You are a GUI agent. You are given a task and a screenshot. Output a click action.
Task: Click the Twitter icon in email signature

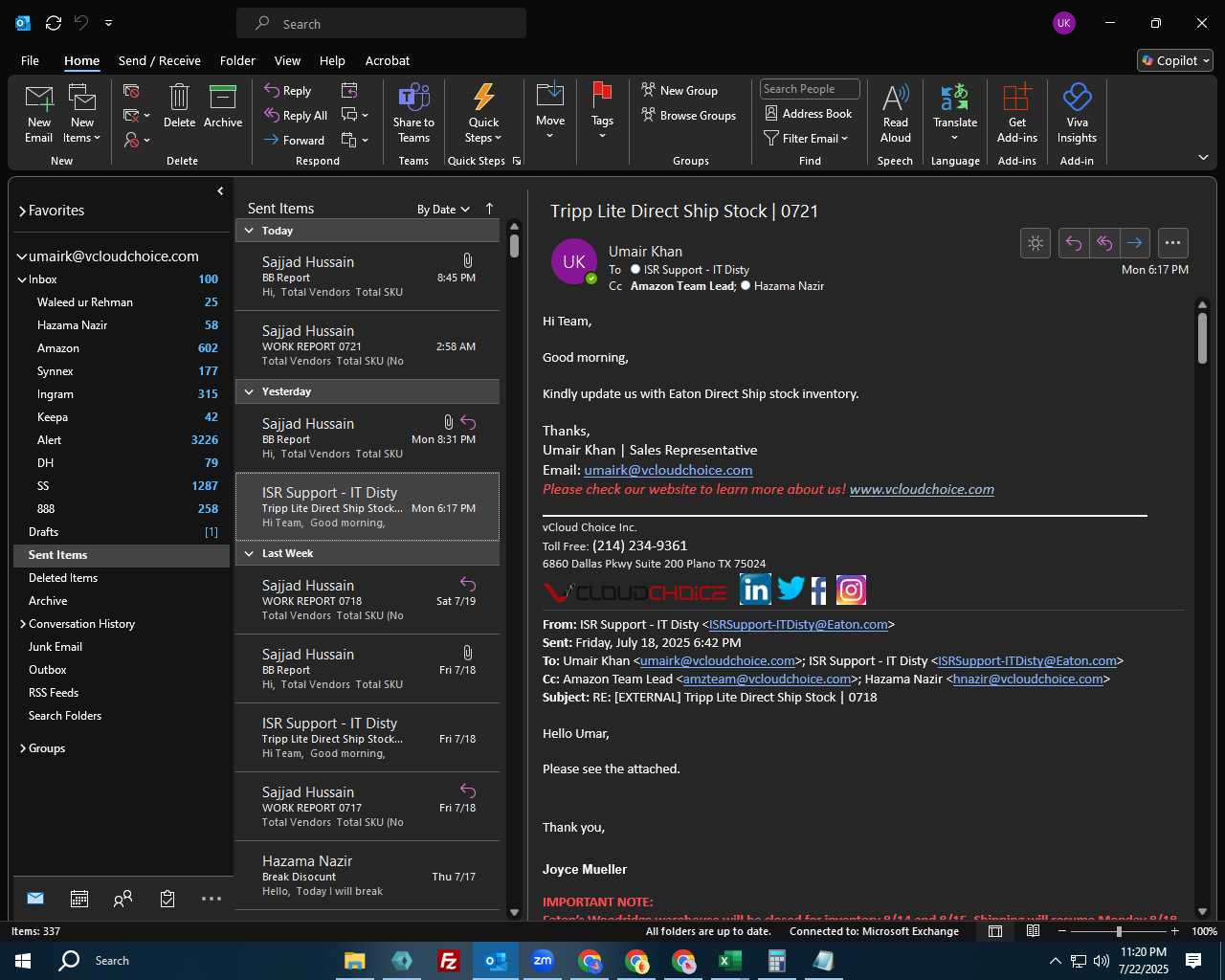791,589
